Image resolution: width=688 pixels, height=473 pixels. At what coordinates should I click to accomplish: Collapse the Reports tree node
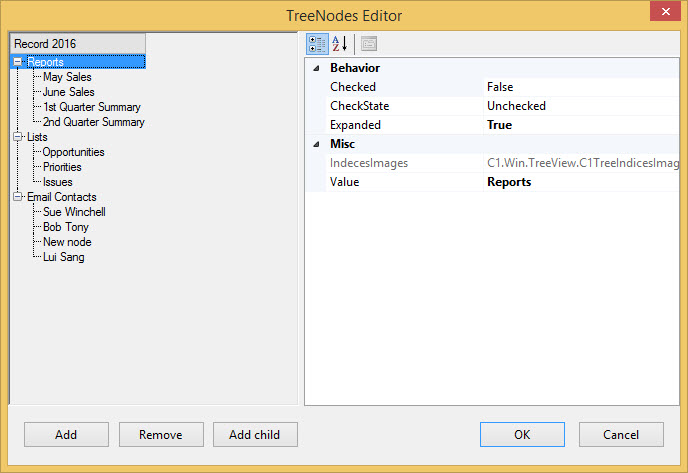18,62
